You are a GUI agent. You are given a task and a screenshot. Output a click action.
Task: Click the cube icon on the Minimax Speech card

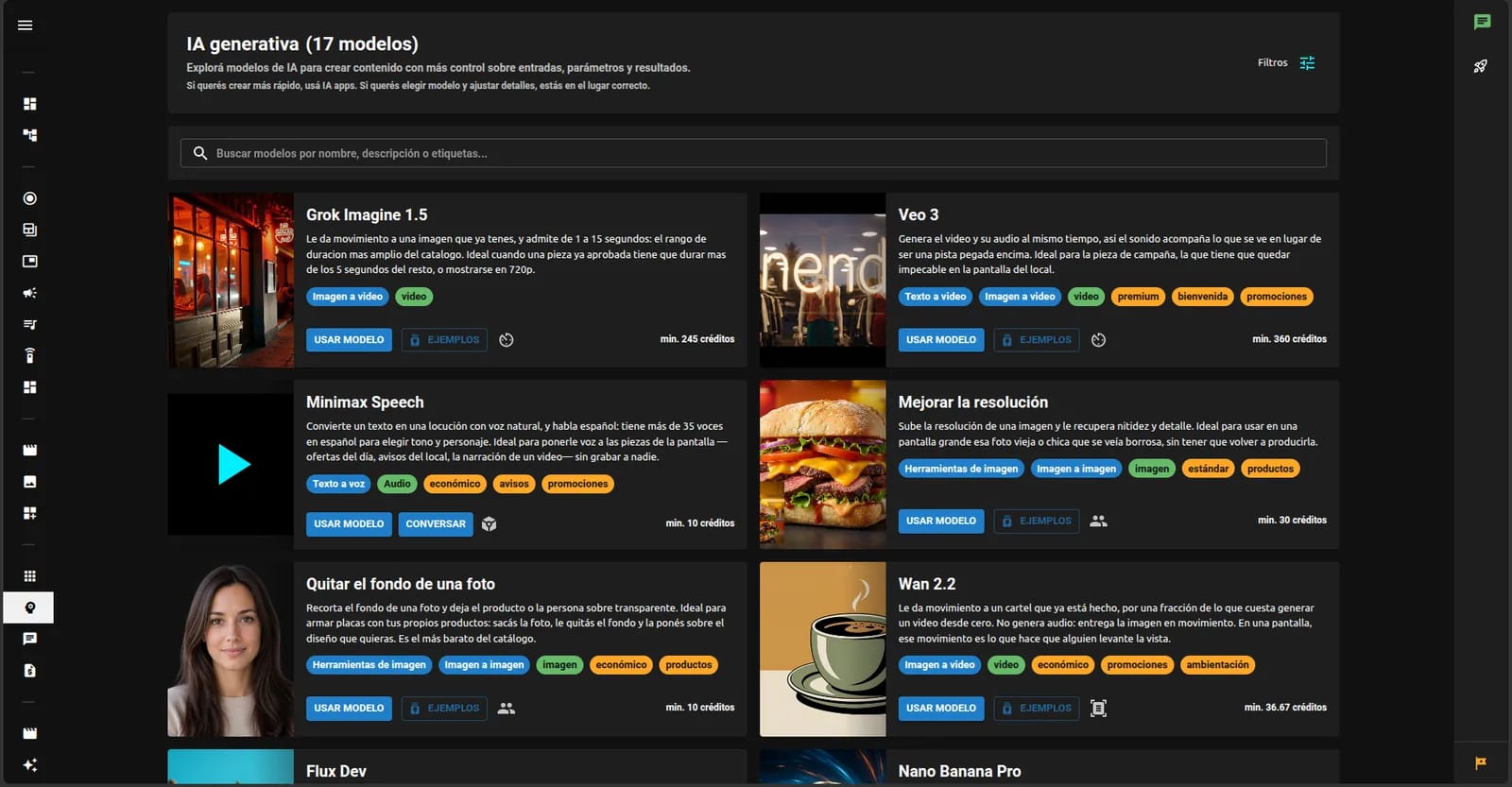click(x=489, y=524)
